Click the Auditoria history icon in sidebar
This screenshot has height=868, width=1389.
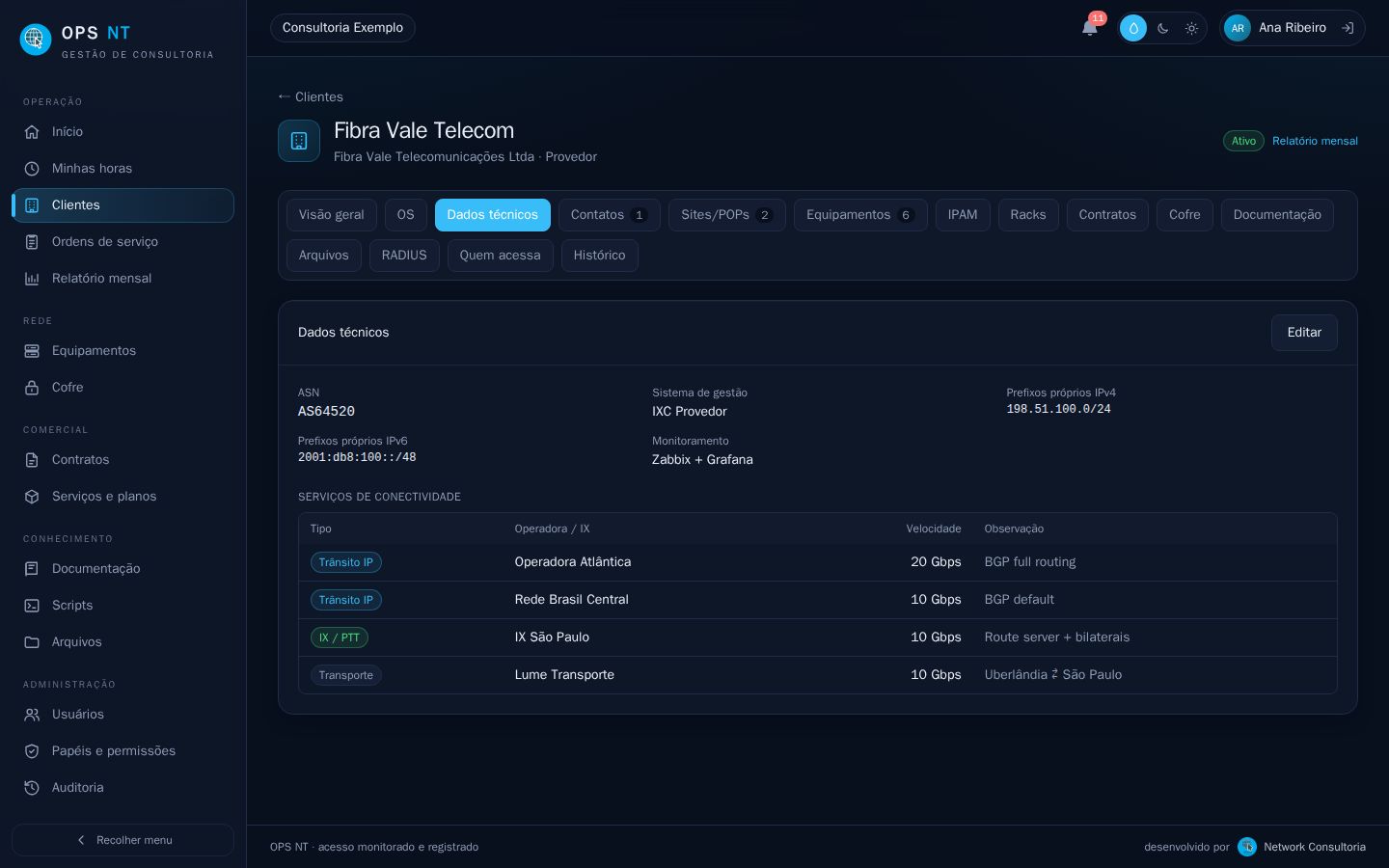(x=32, y=788)
